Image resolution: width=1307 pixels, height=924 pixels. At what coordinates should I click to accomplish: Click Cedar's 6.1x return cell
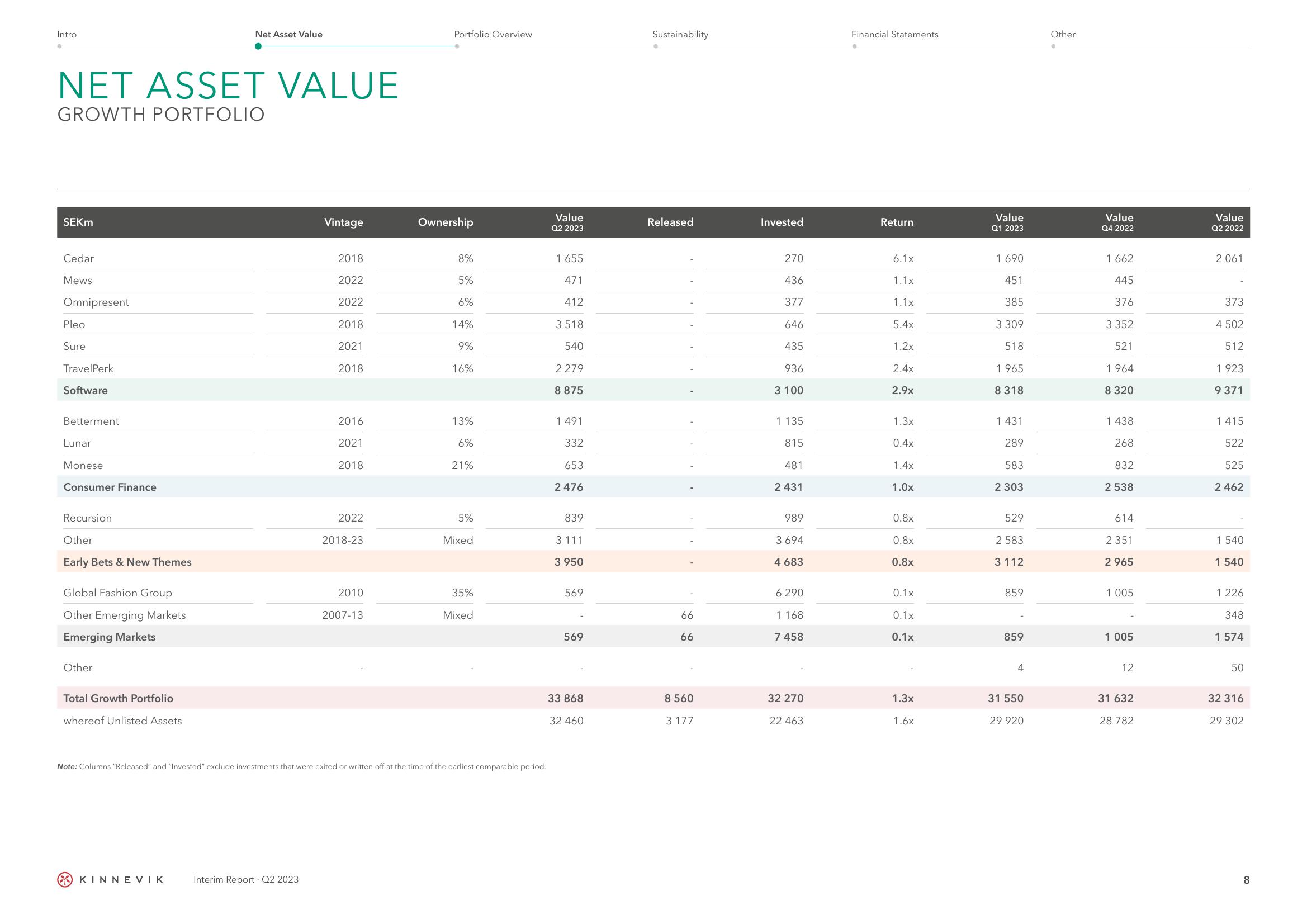tap(903, 258)
